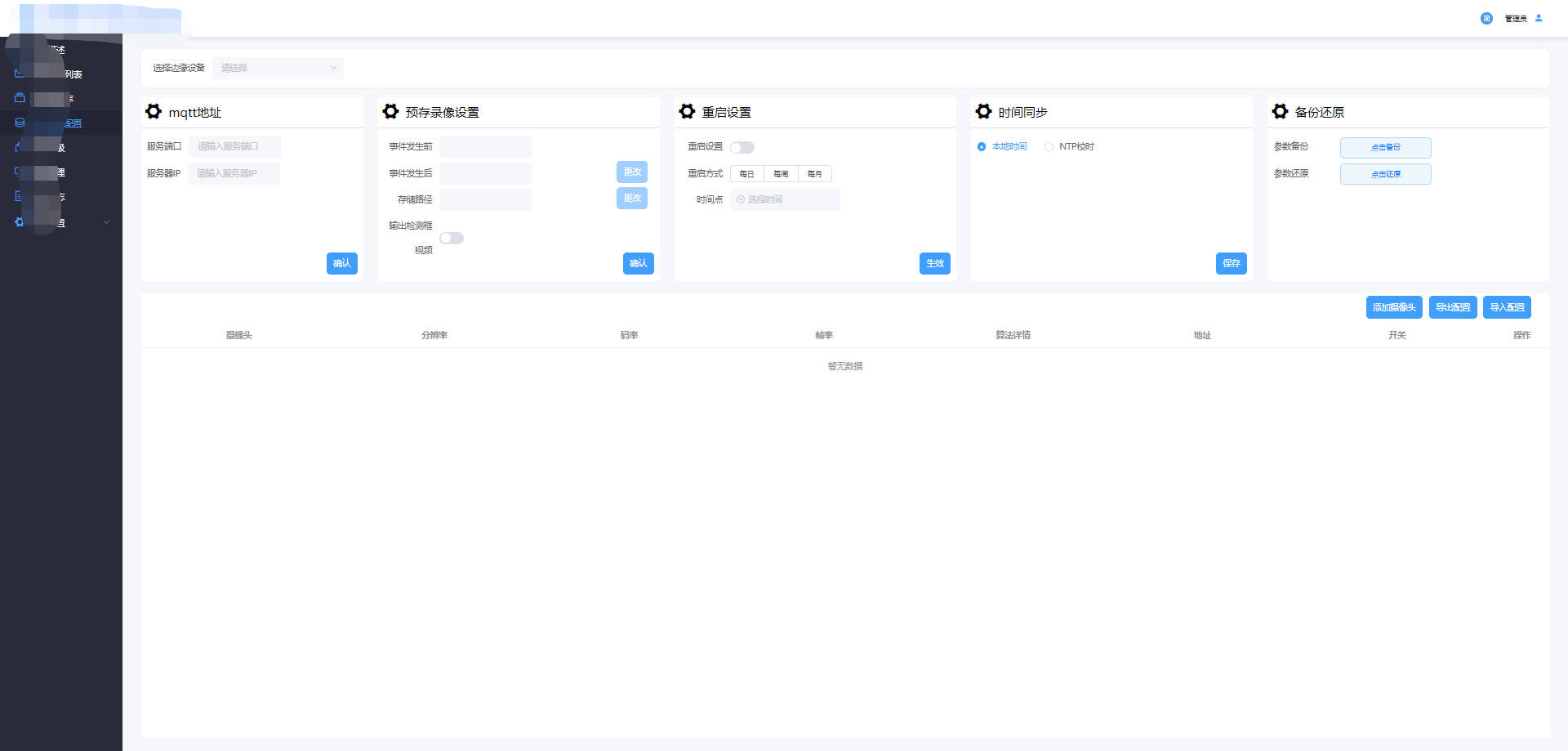Click the 摄像头 column header
This screenshot has height=751, width=1568.
point(239,335)
